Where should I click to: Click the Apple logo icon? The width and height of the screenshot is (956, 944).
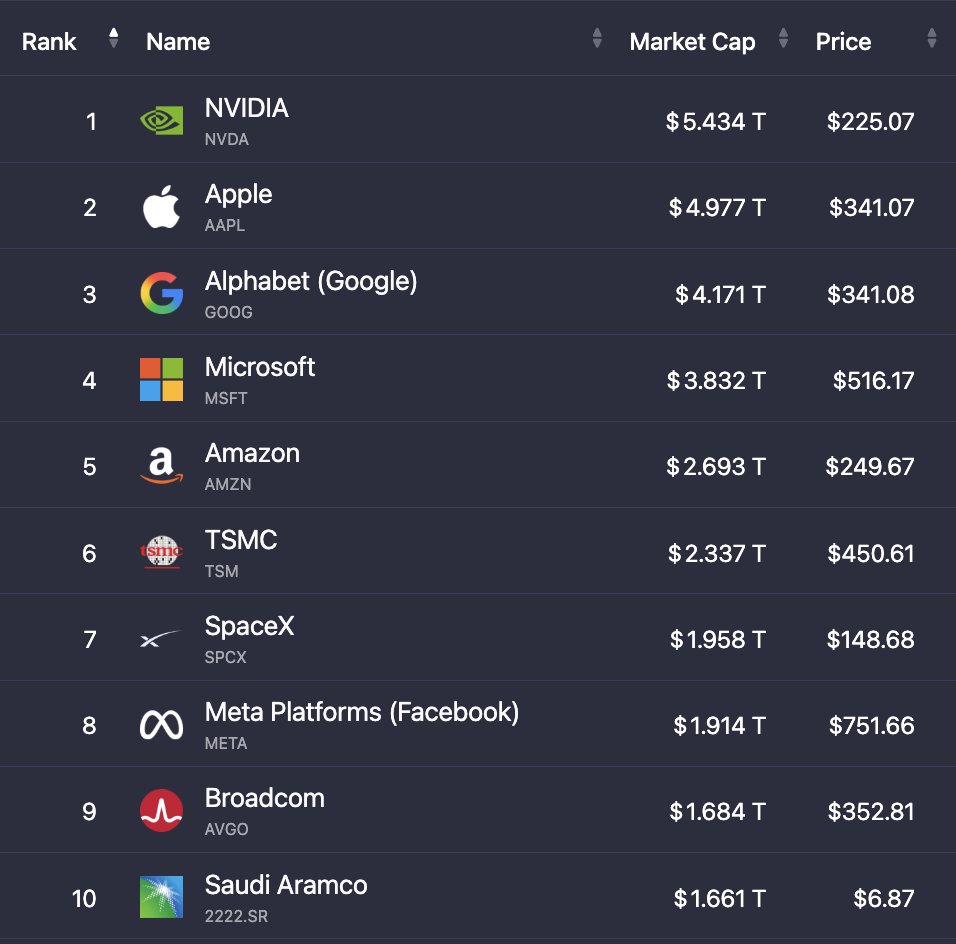(162, 207)
